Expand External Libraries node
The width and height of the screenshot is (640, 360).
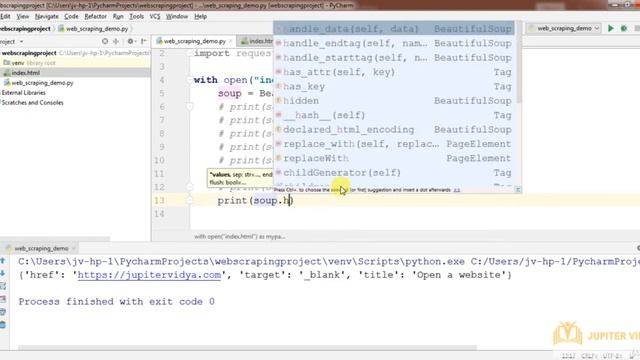click(24, 93)
